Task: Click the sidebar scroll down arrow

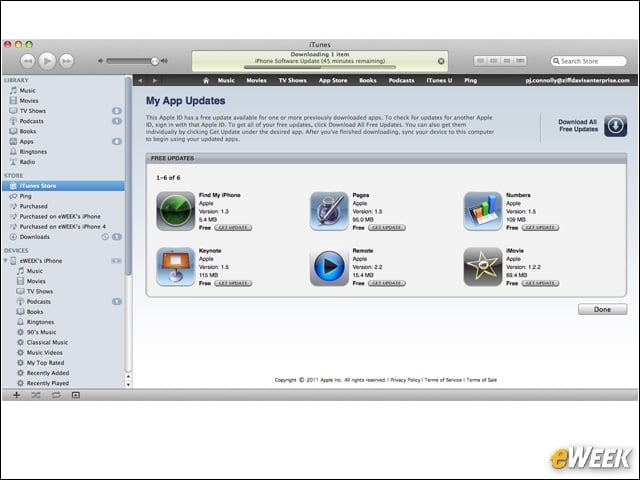Action: (128, 384)
